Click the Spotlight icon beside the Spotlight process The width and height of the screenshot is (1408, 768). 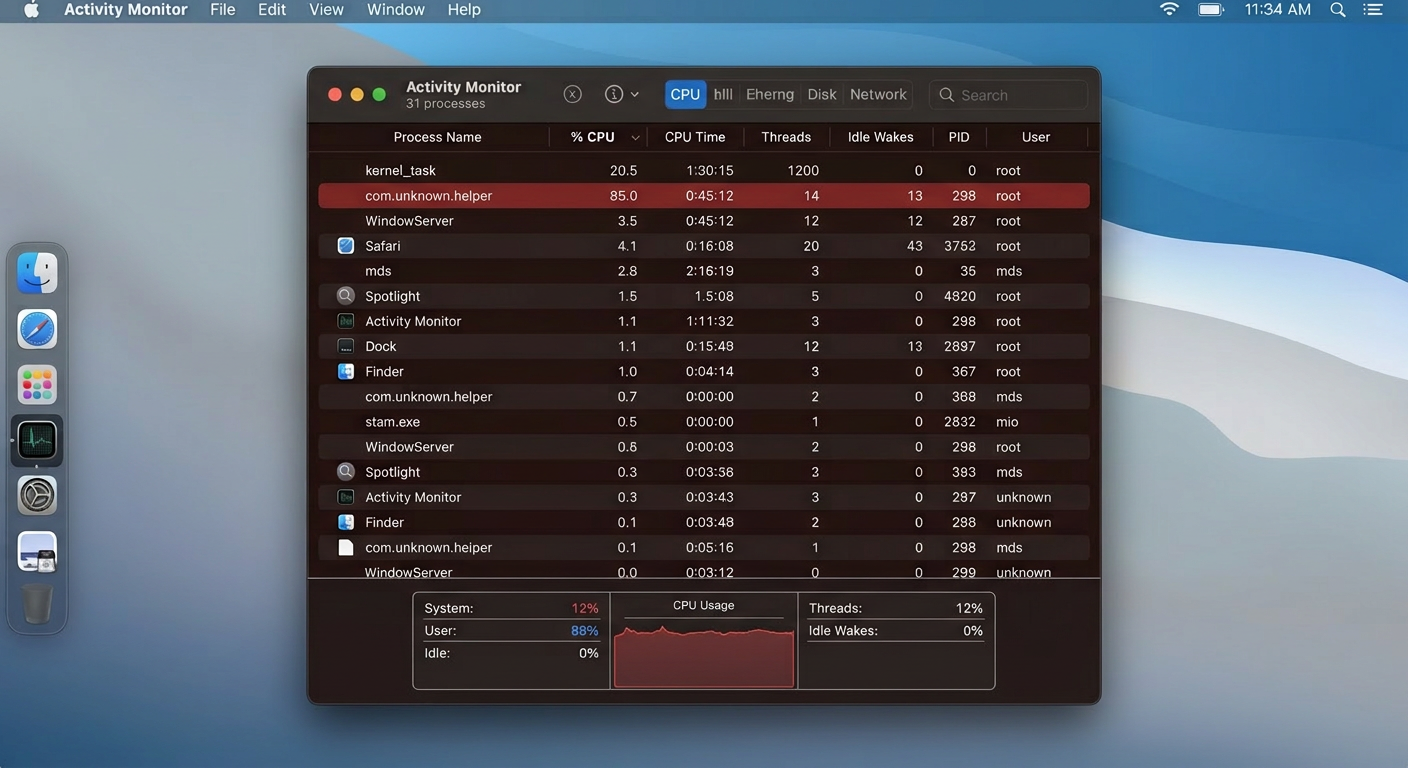(x=345, y=295)
